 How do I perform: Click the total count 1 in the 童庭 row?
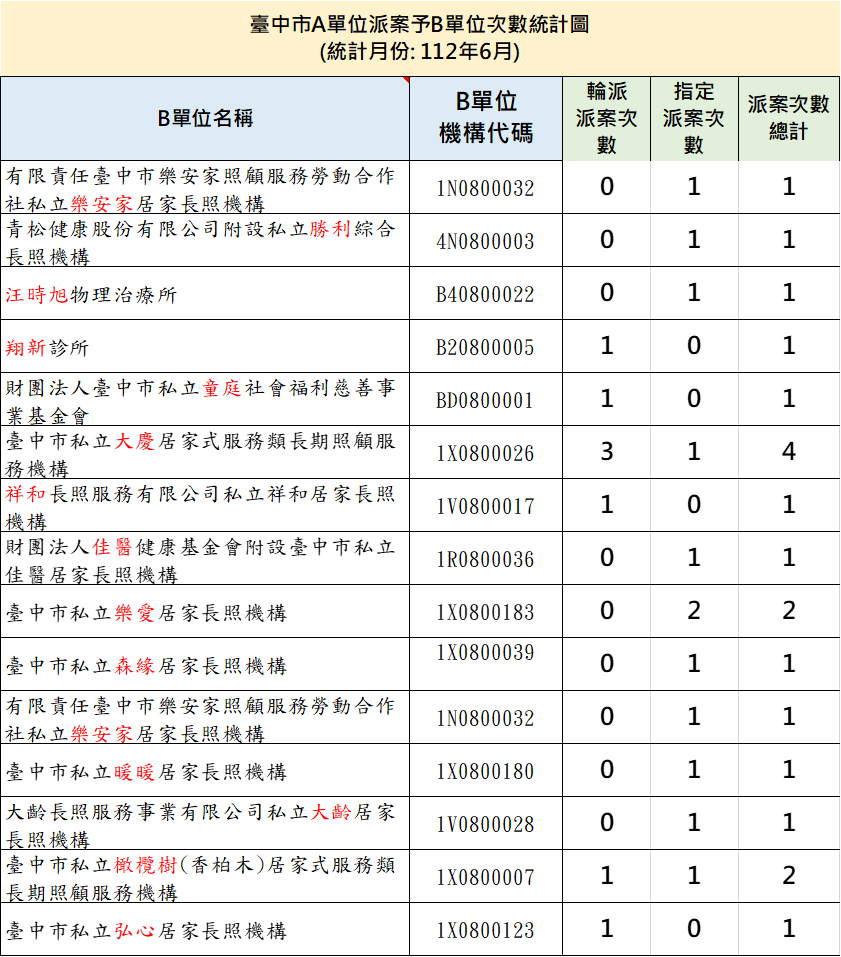(x=789, y=399)
